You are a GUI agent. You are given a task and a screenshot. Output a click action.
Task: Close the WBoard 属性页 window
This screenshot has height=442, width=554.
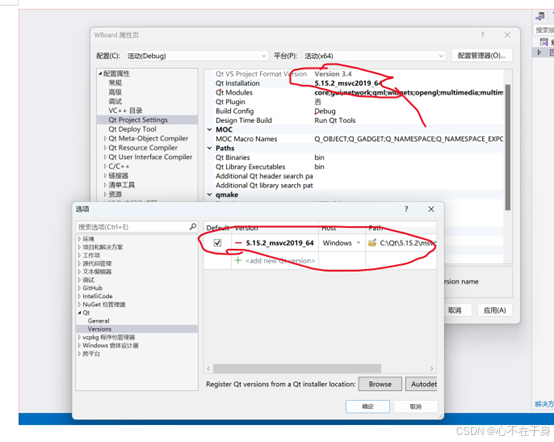tap(507, 35)
